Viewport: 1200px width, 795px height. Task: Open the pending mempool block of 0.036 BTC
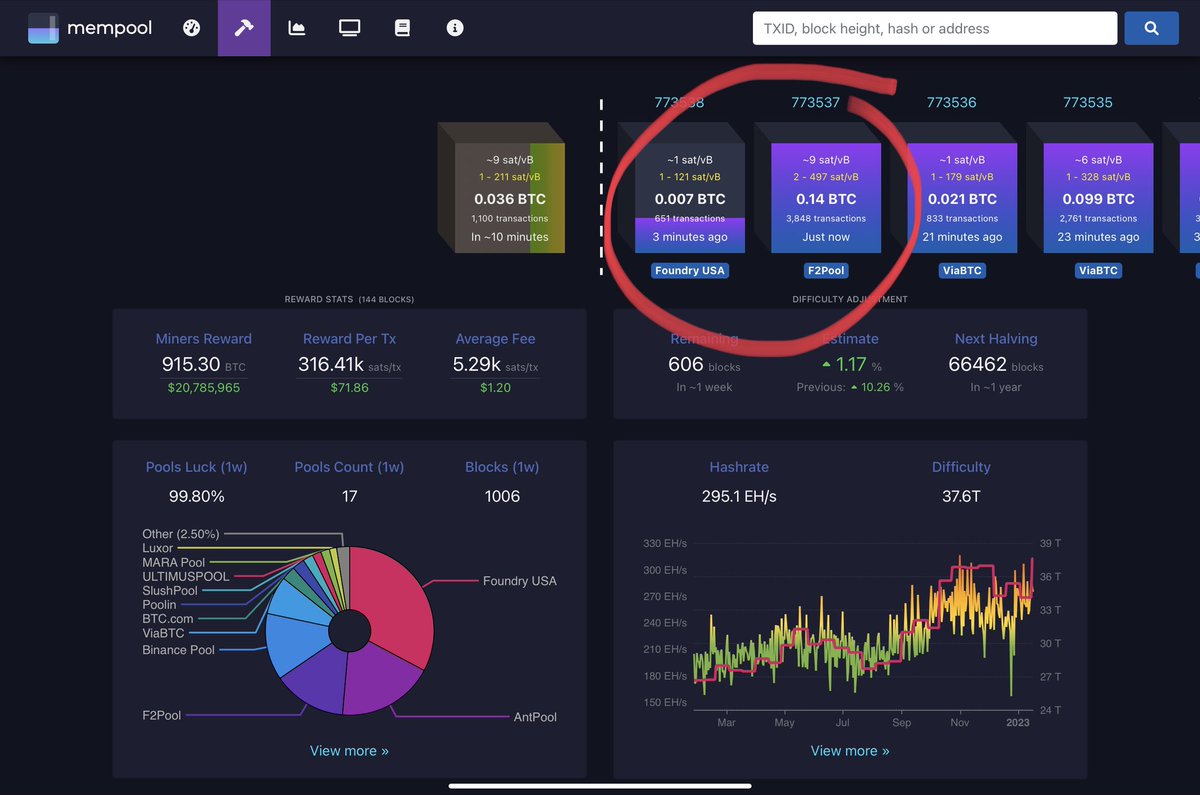tap(510, 198)
